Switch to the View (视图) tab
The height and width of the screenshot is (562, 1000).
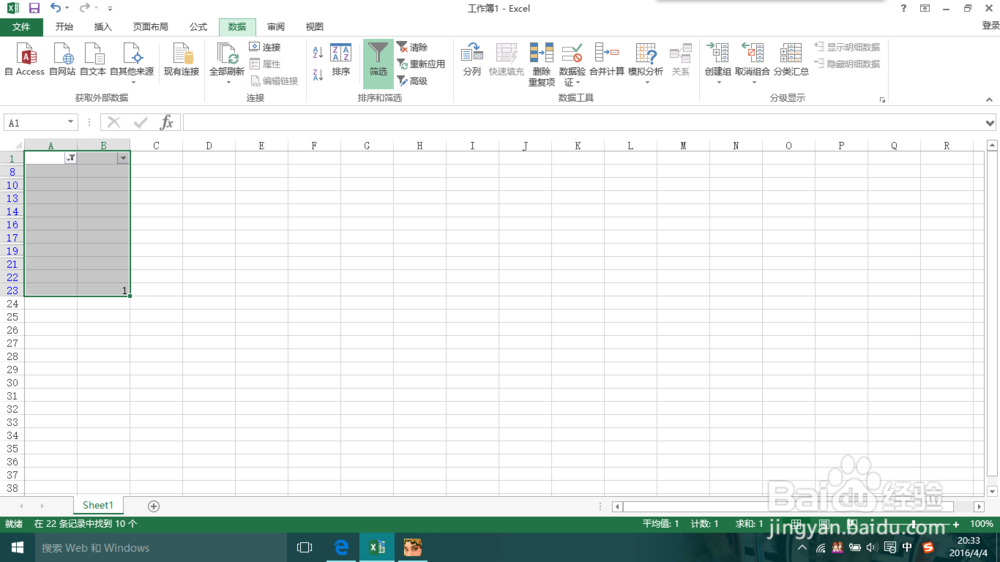[x=314, y=27]
